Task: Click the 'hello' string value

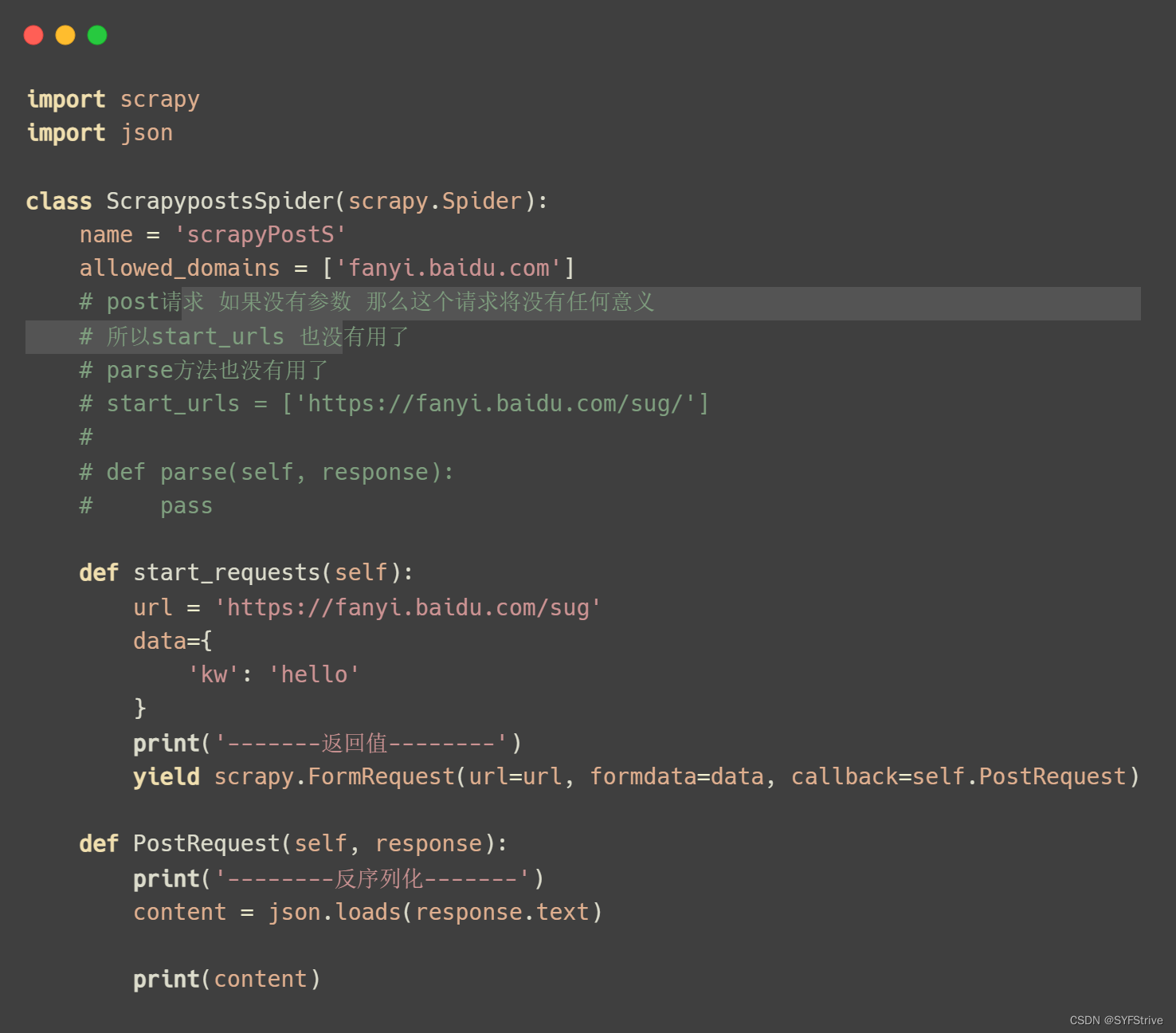Action: point(314,674)
